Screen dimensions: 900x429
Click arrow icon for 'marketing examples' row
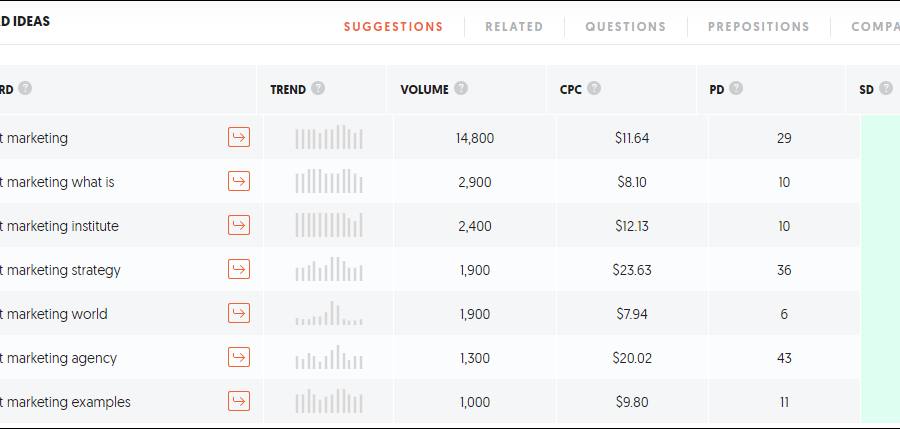point(239,401)
